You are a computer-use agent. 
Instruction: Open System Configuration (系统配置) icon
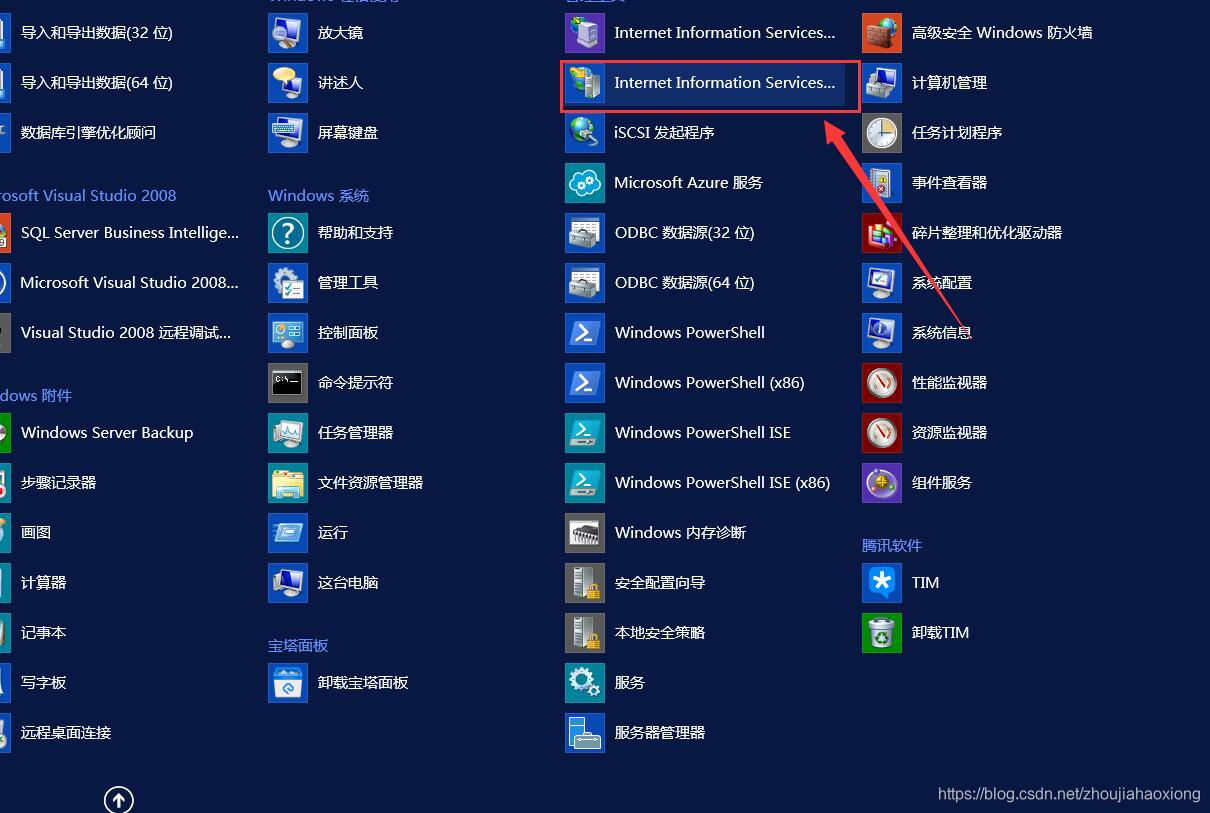coord(882,283)
